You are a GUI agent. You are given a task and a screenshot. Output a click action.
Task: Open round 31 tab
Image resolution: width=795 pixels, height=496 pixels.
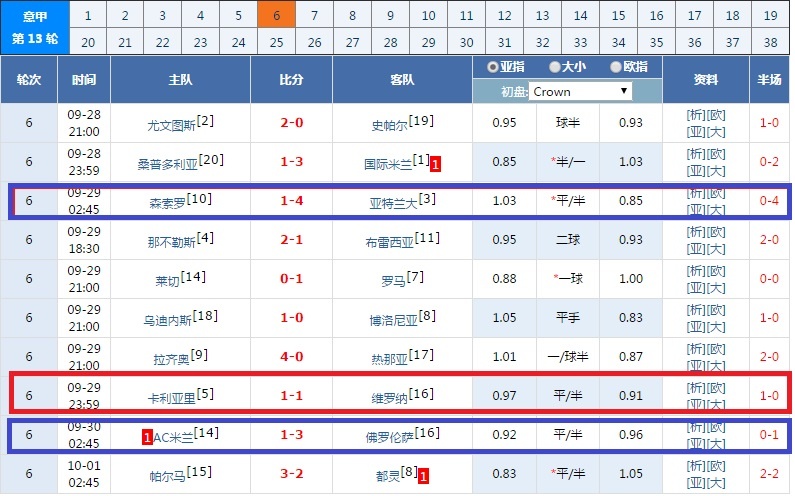pyautogui.click(x=504, y=42)
